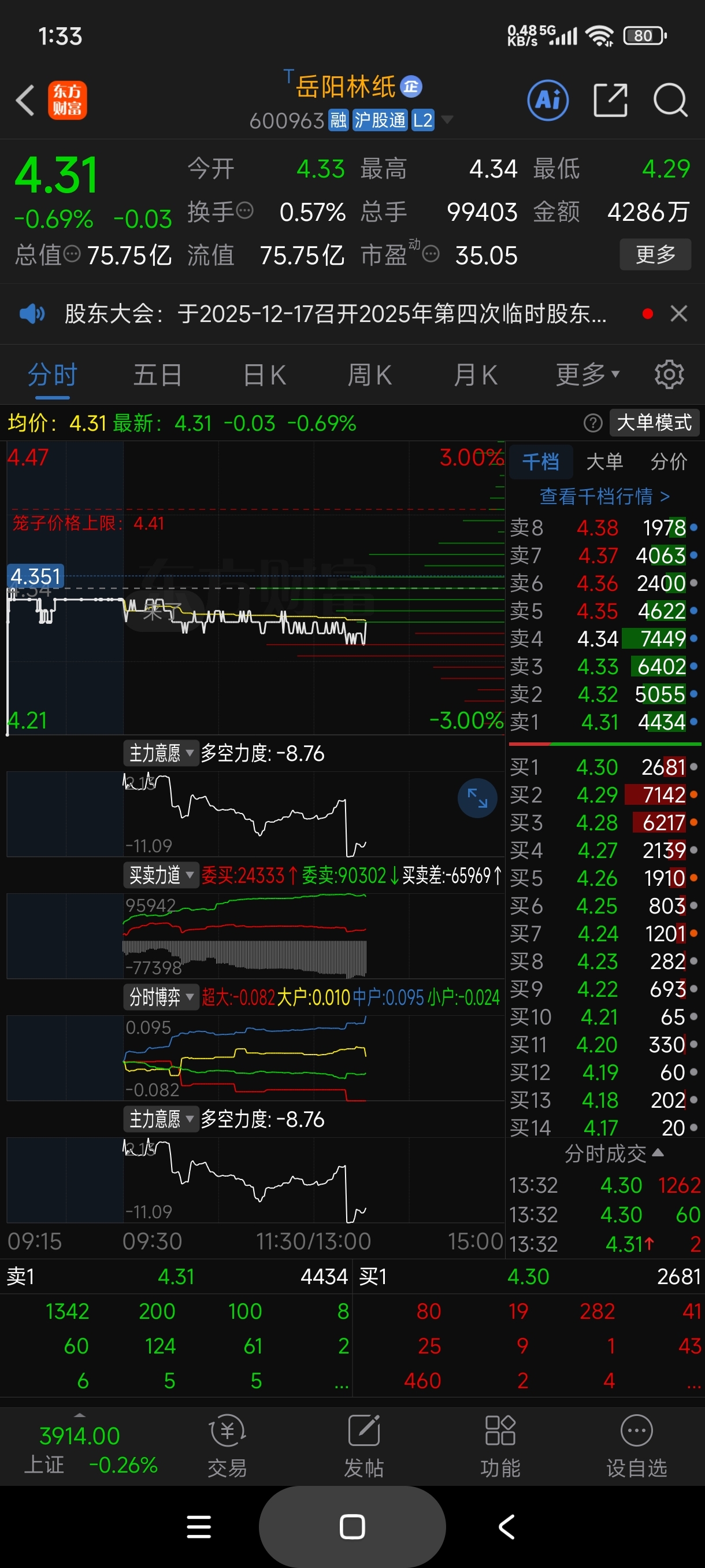Tap the red-green buy/sell ratio bar
This screenshot has height=1568, width=705.
click(604, 744)
